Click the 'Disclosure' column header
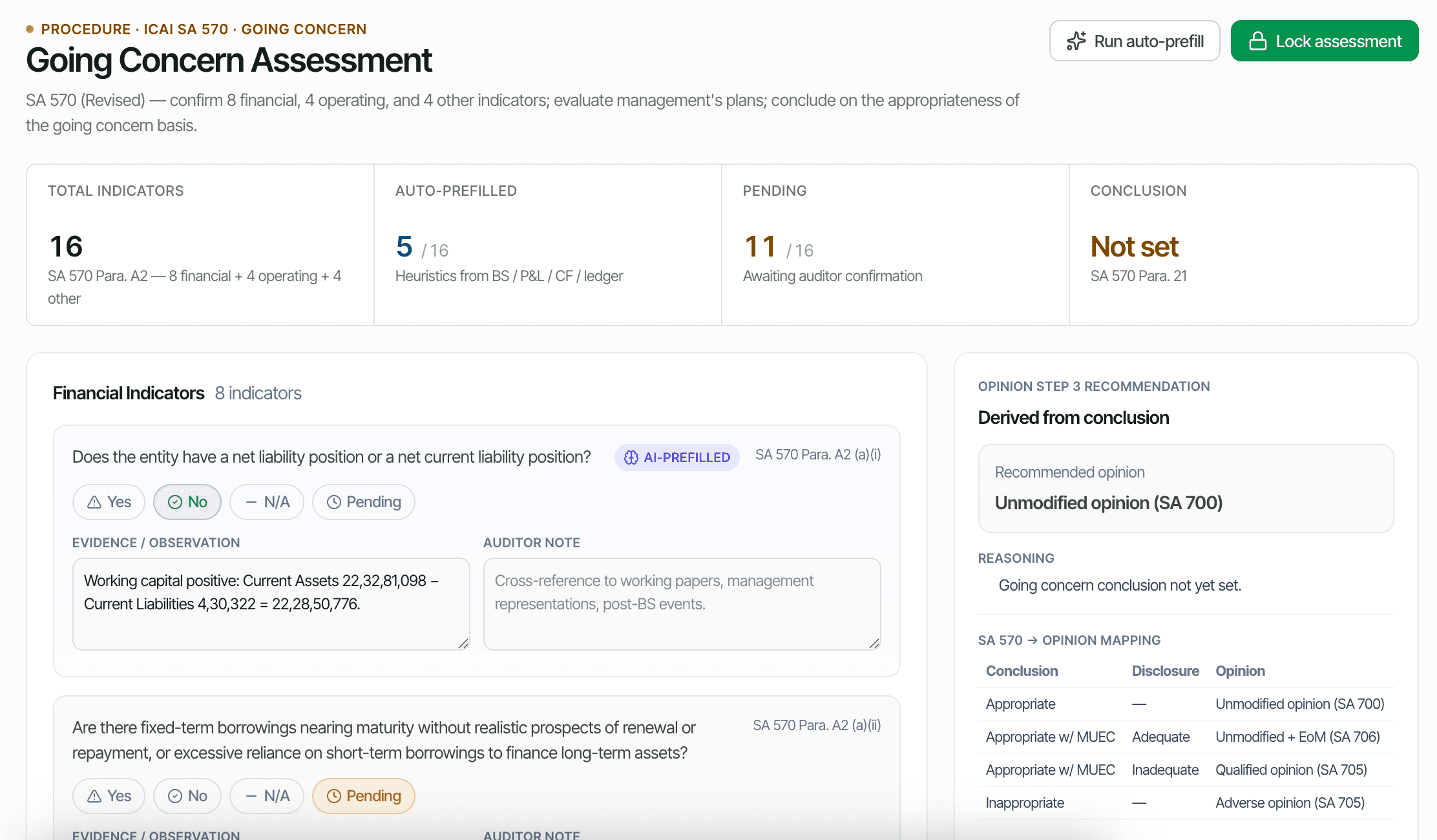The height and width of the screenshot is (840, 1437). tap(1166, 671)
